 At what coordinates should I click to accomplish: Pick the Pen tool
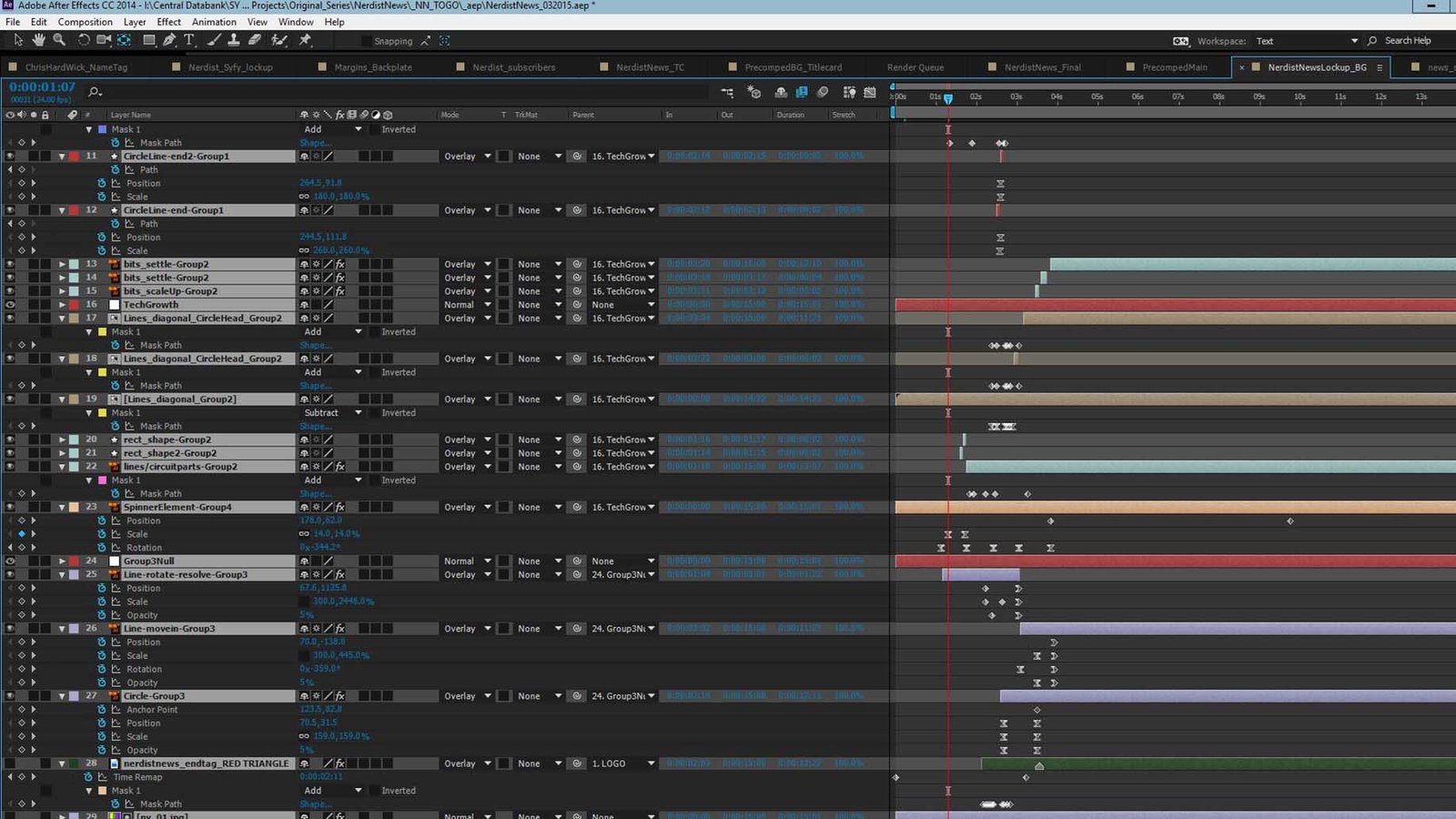pyautogui.click(x=169, y=40)
